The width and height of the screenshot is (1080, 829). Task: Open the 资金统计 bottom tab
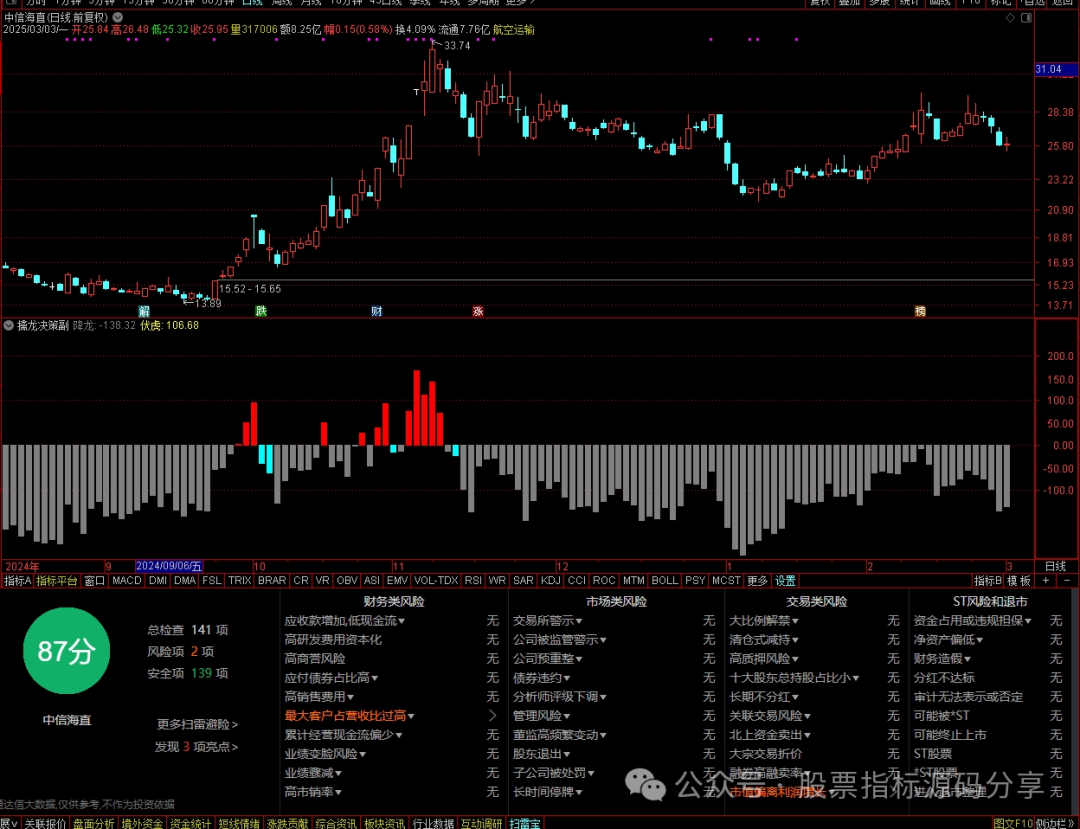[191, 823]
